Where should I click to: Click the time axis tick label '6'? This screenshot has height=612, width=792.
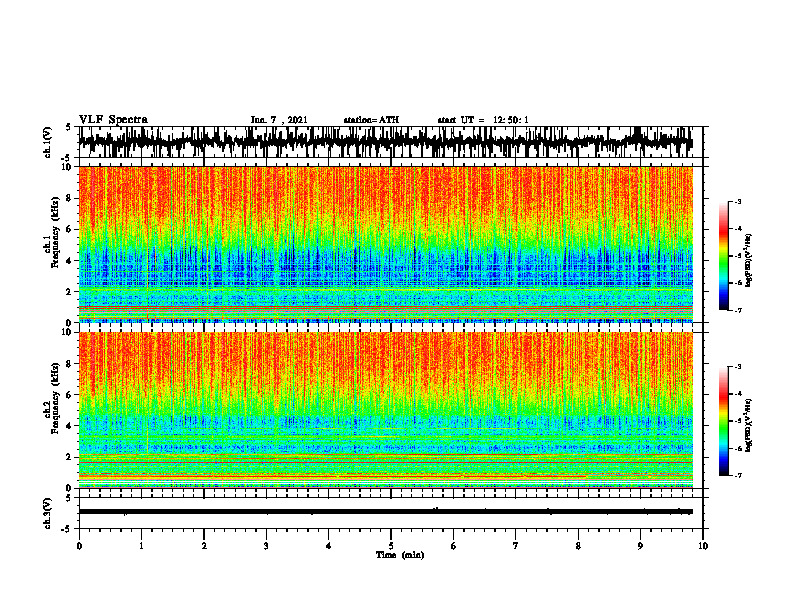click(454, 546)
